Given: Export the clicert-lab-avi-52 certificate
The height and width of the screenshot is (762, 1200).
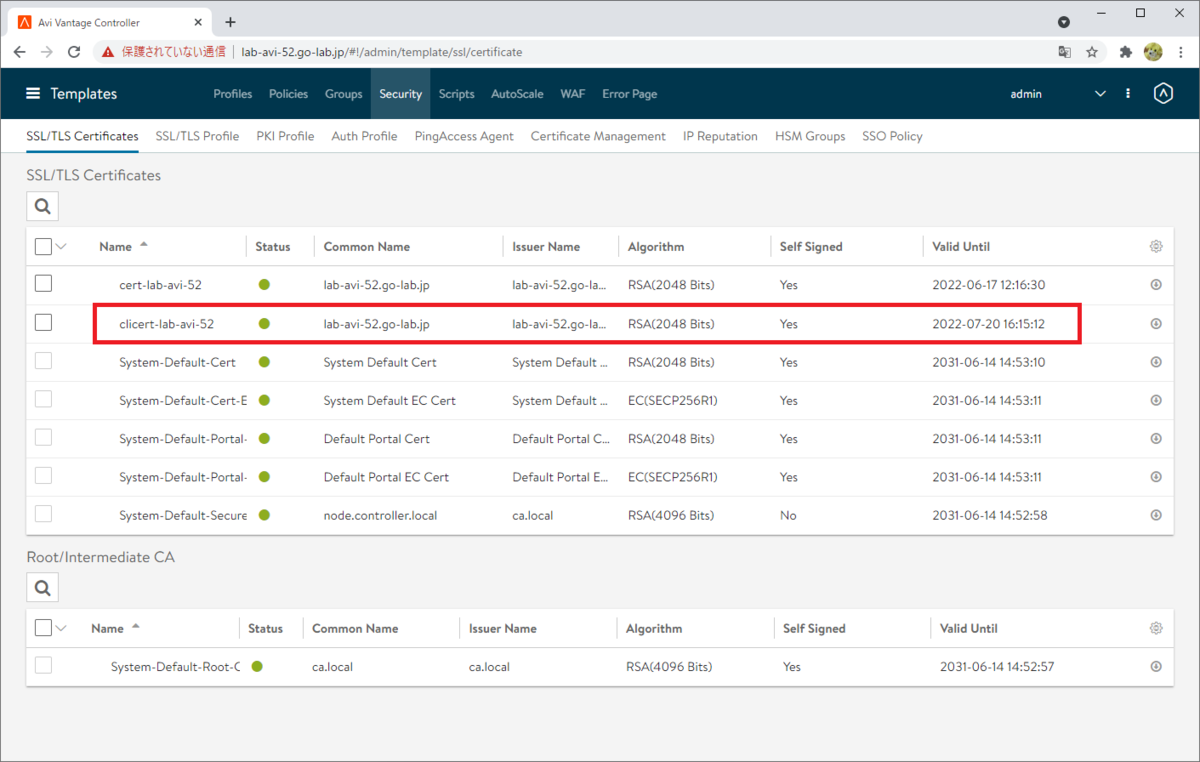Looking at the screenshot, I should point(1156,323).
